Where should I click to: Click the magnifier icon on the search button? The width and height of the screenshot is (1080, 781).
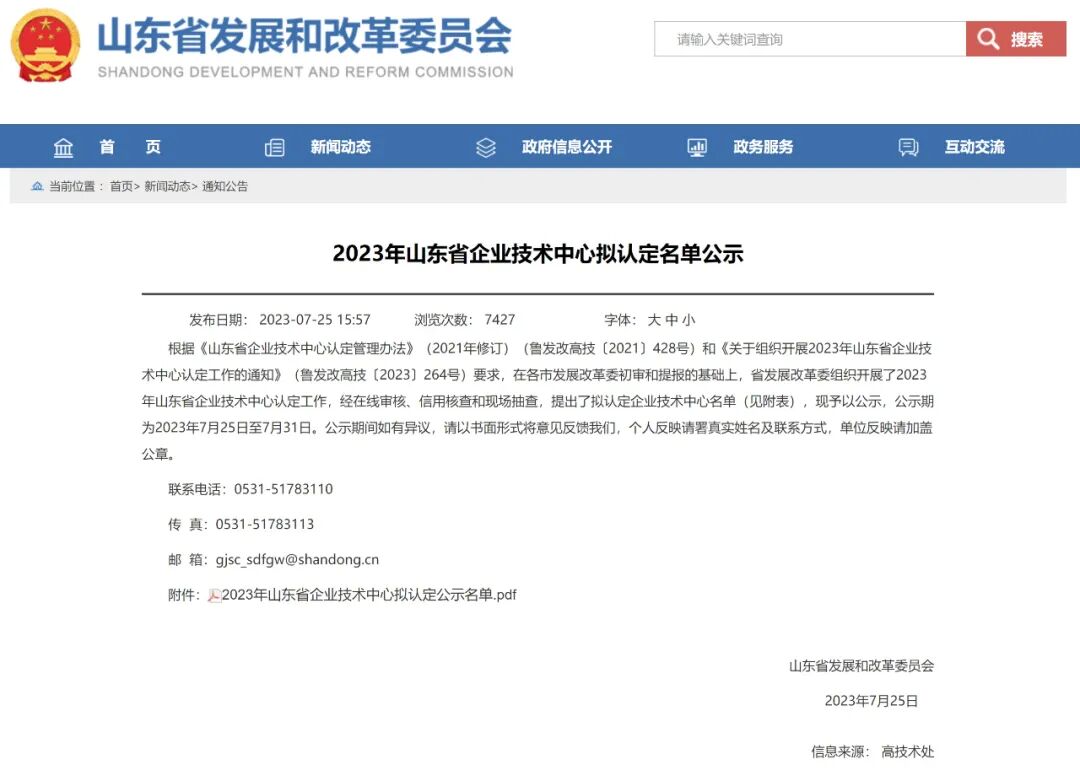[x=988, y=38]
